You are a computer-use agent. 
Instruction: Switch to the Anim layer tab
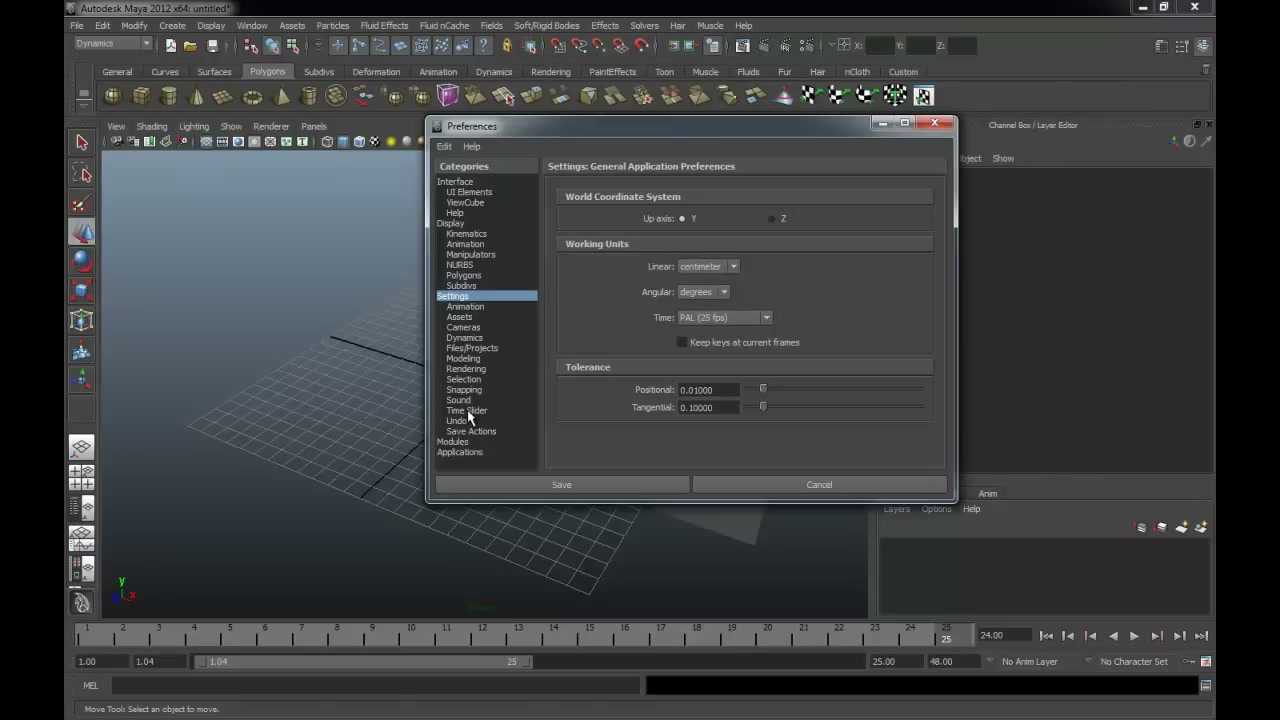tap(987, 493)
